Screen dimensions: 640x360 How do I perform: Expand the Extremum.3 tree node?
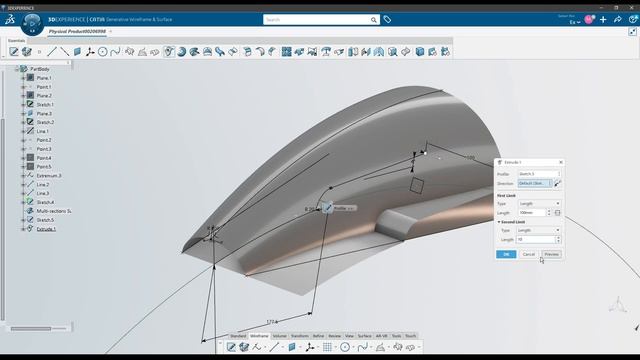[x=23, y=176]
